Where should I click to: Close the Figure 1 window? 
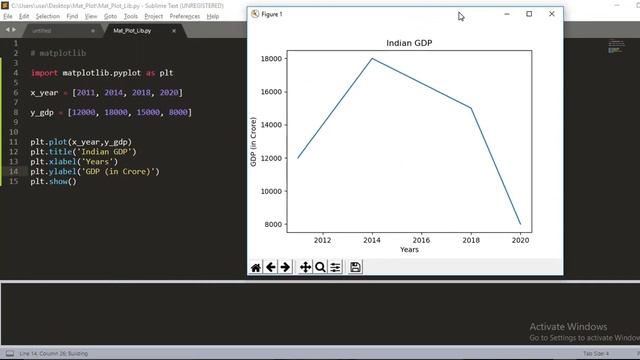(x=552, y=14)
